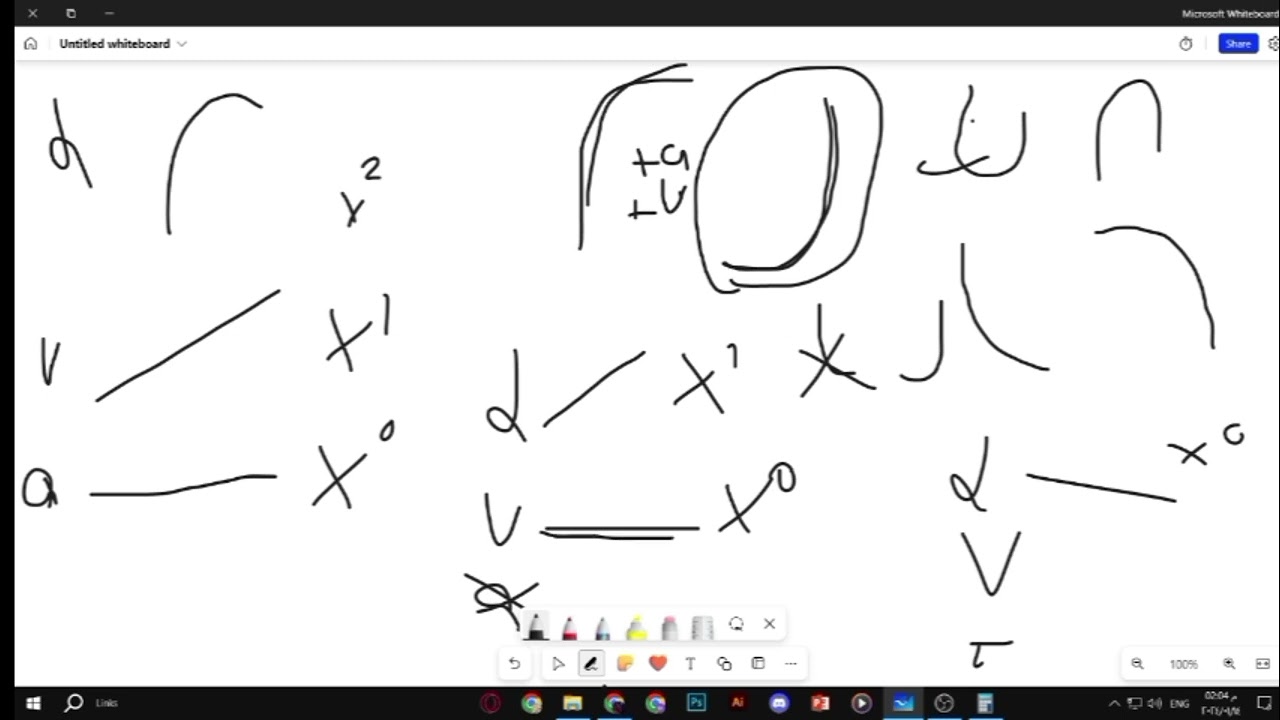
Task: Open Windows taskbar search
Action: coord(74,703)
